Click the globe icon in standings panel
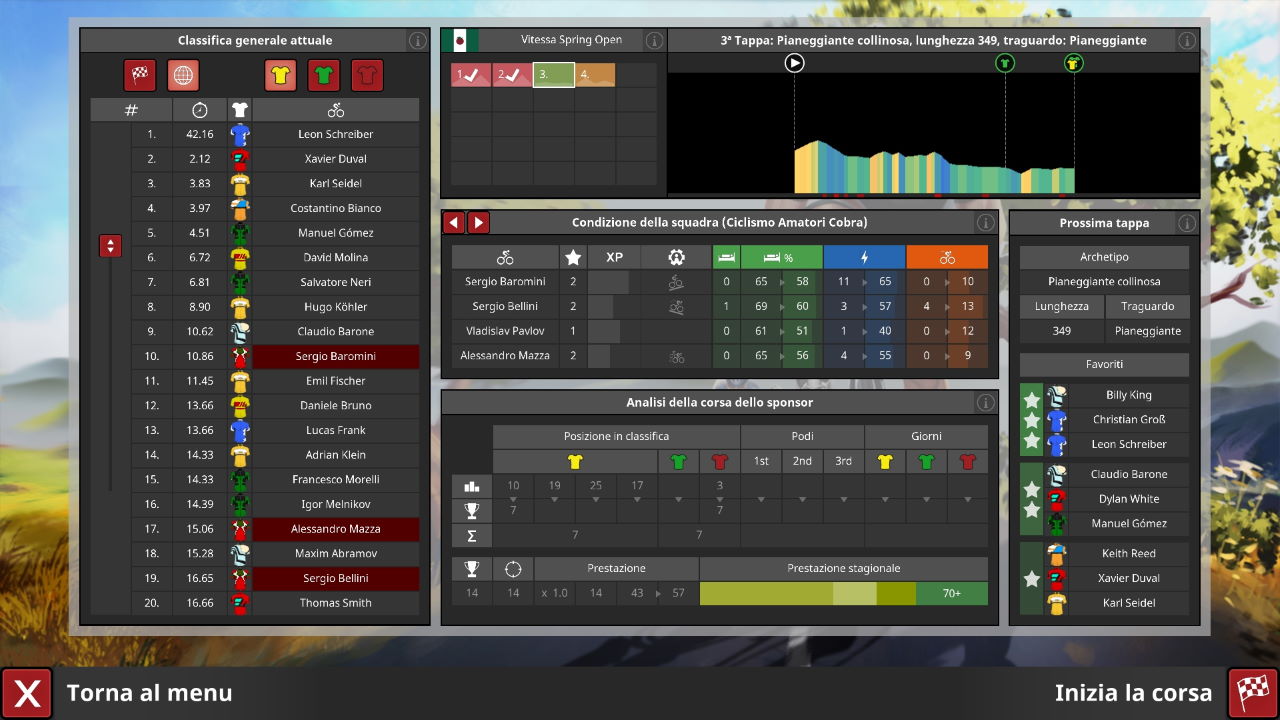 coord(183,75)
